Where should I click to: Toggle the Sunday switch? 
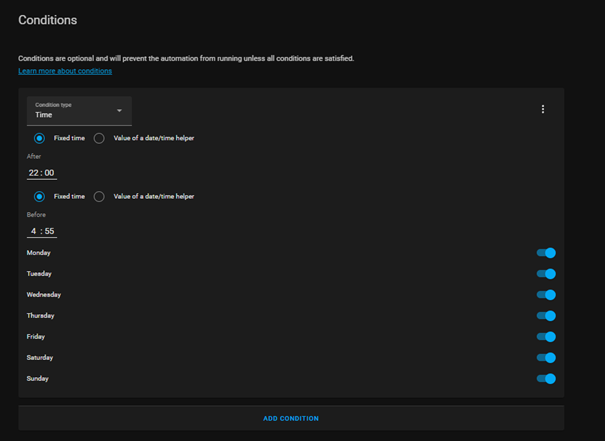[x=546, y=379]
